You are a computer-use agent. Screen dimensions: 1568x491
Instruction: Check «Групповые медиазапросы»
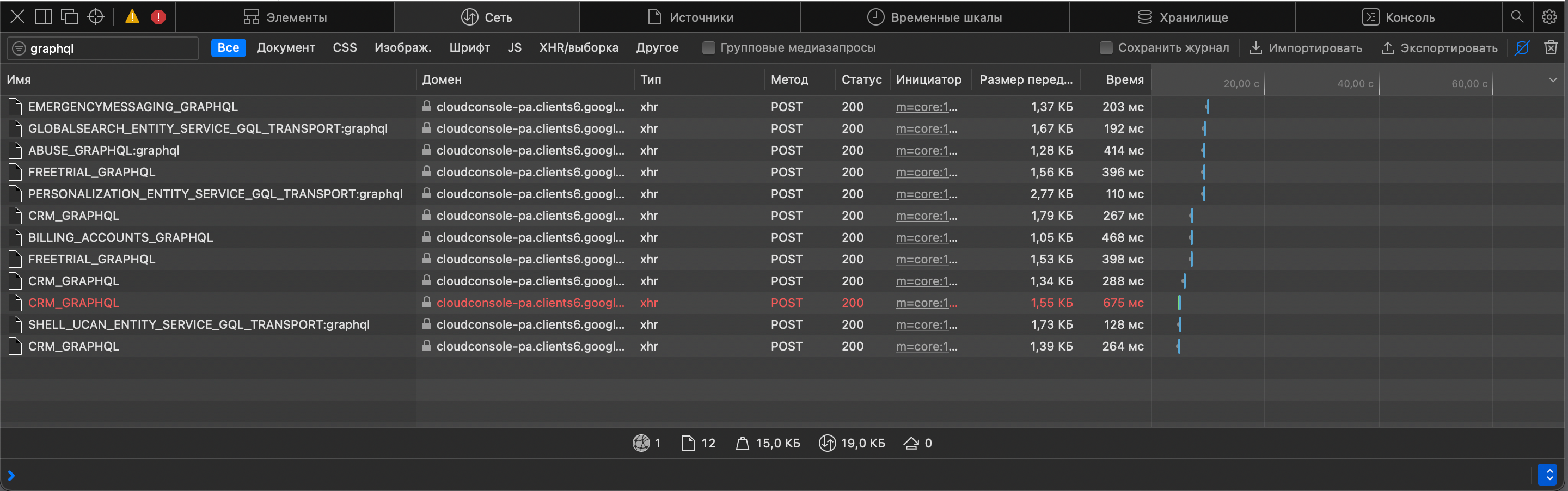(708, 47)
